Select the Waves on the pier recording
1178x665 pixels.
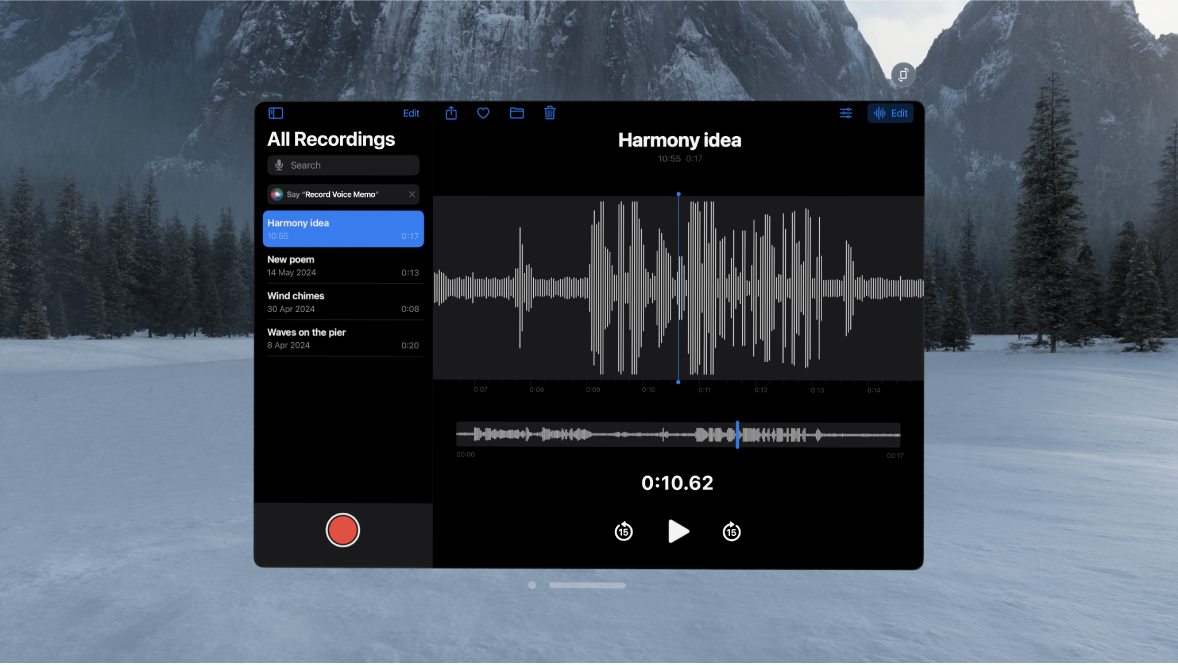tap(343, 338)
